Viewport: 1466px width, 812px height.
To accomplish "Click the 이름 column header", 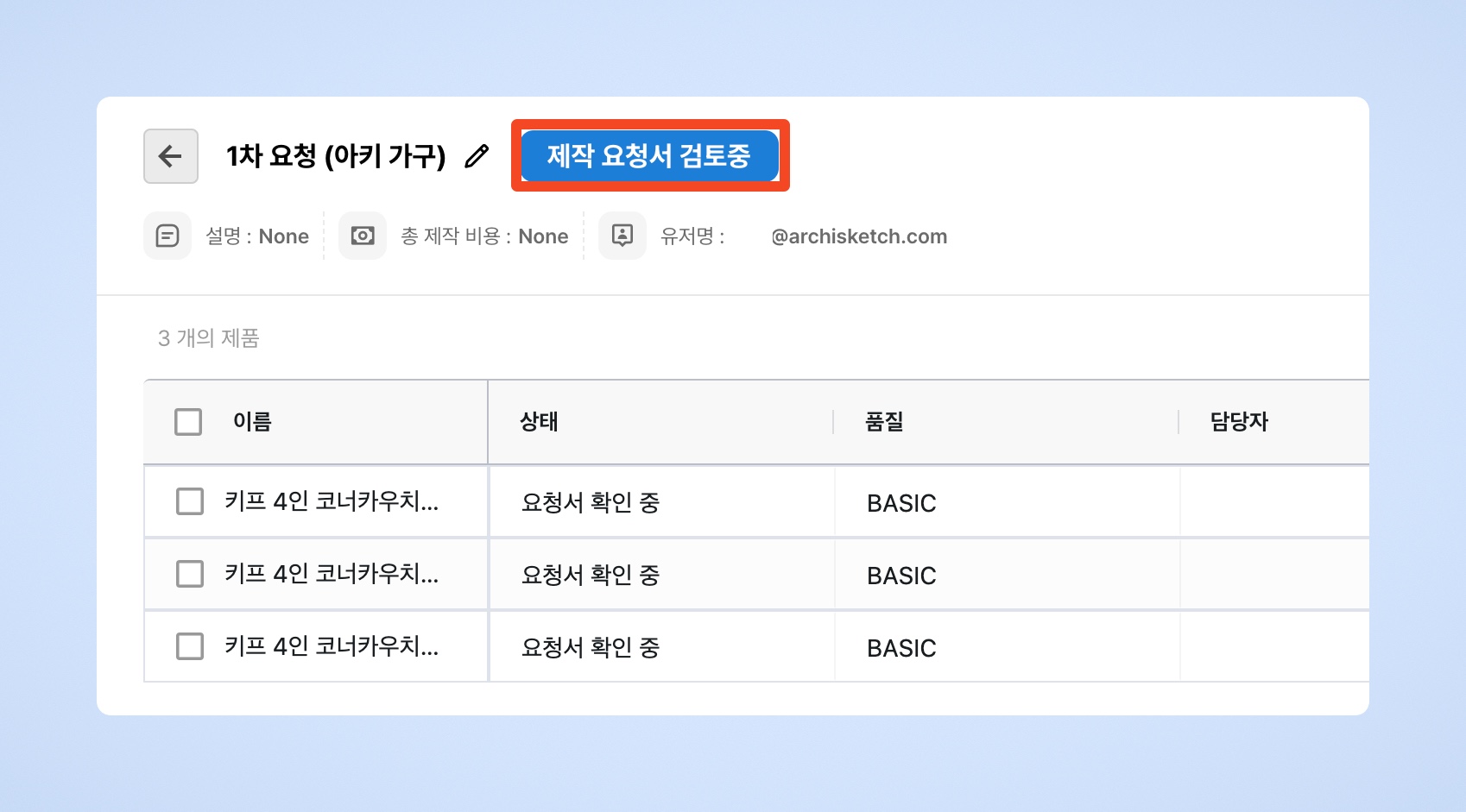I will point(252,422).
